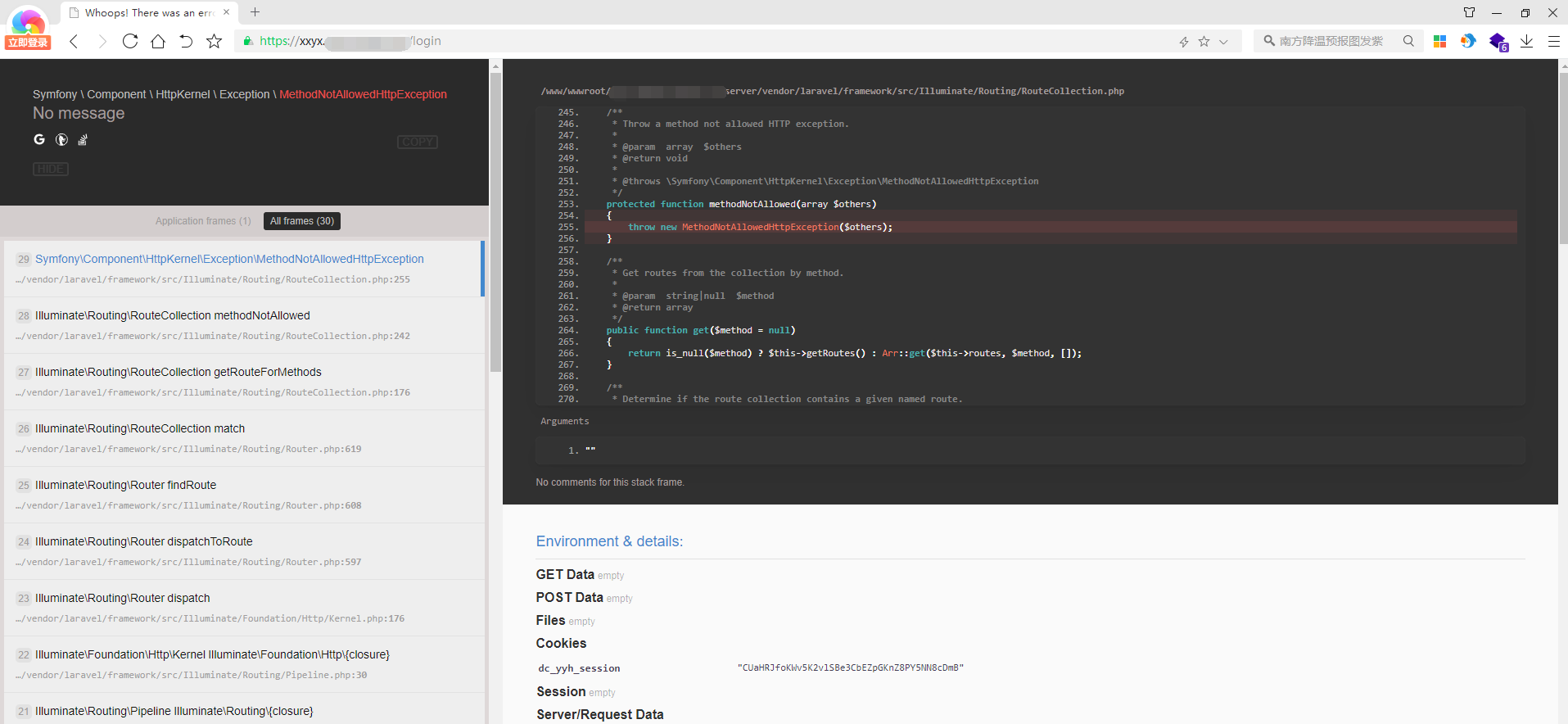Search the error on Google icon

39,139
